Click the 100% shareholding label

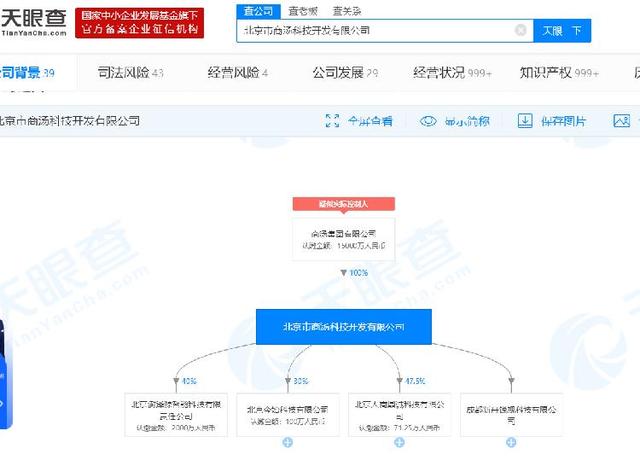[358, 273]
